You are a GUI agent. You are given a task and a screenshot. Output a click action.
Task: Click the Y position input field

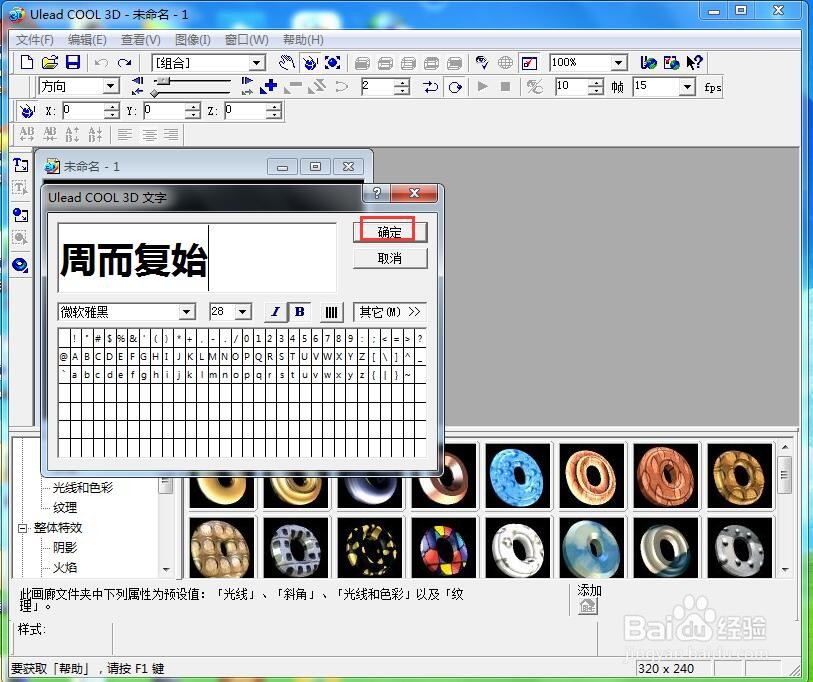[x=166, y=110]
